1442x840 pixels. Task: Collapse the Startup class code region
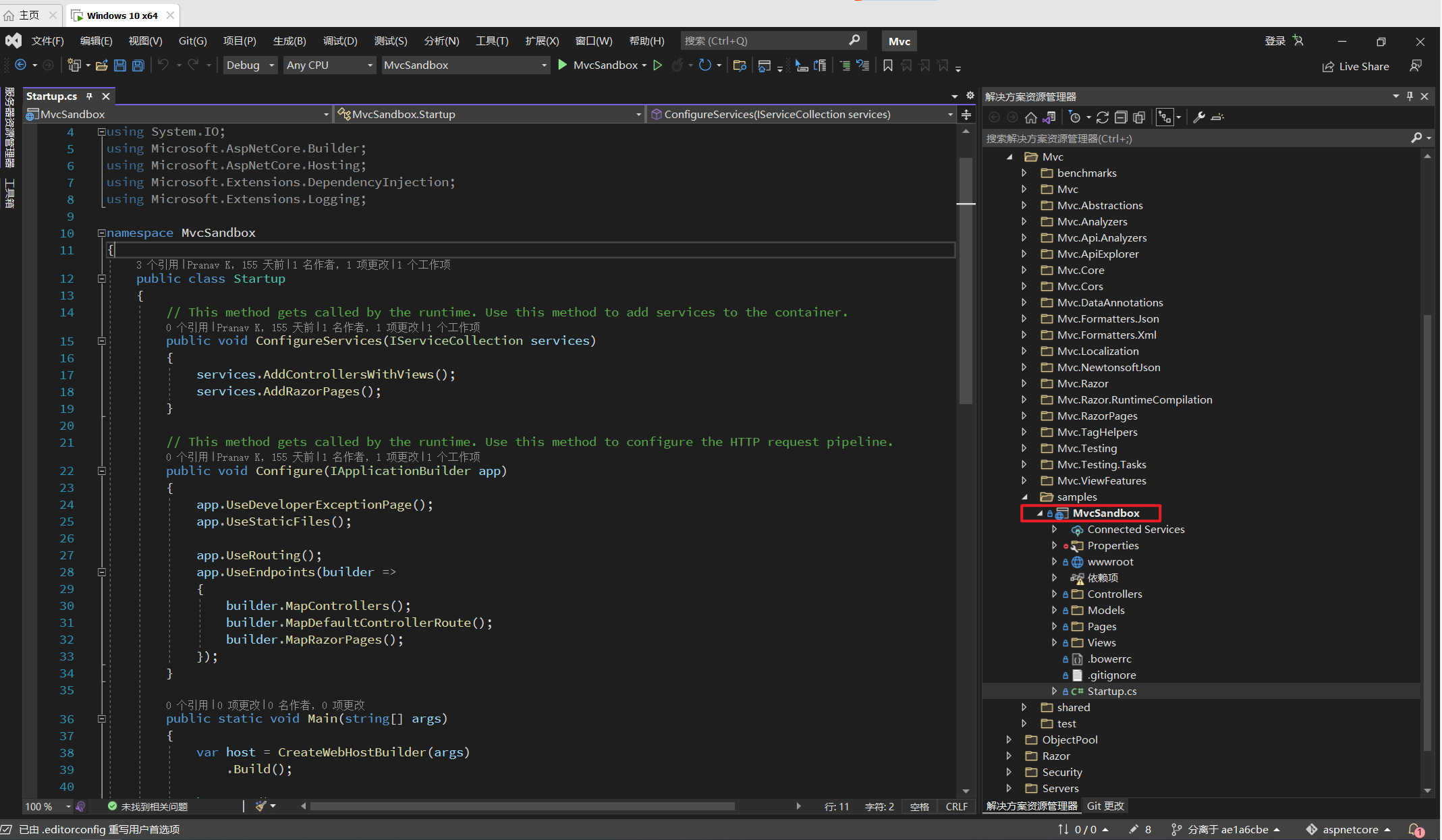click(x=102, y=279)
